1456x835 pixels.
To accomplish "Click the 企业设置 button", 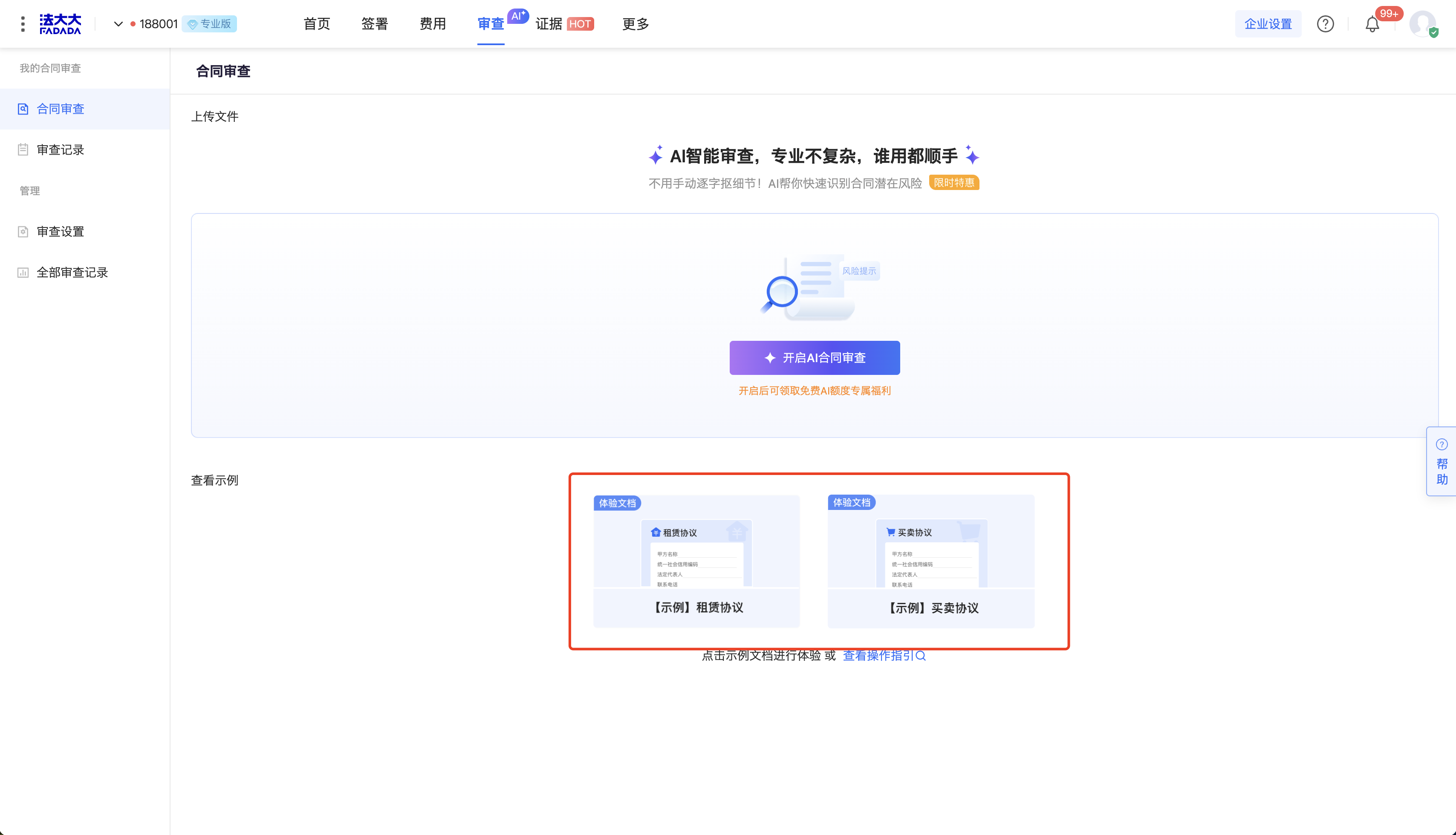I will click(1268, 23).
